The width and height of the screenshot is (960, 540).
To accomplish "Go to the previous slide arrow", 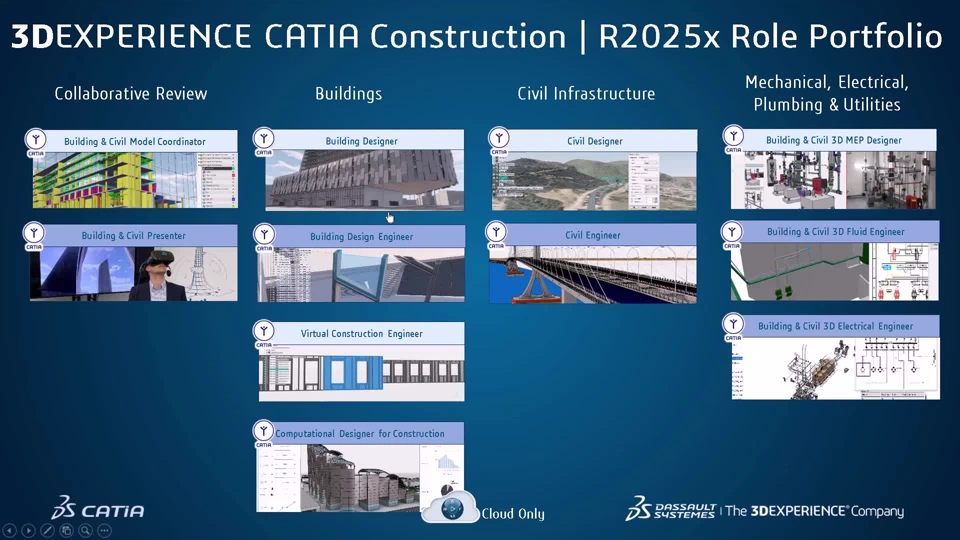I will [x=9, y=530].
